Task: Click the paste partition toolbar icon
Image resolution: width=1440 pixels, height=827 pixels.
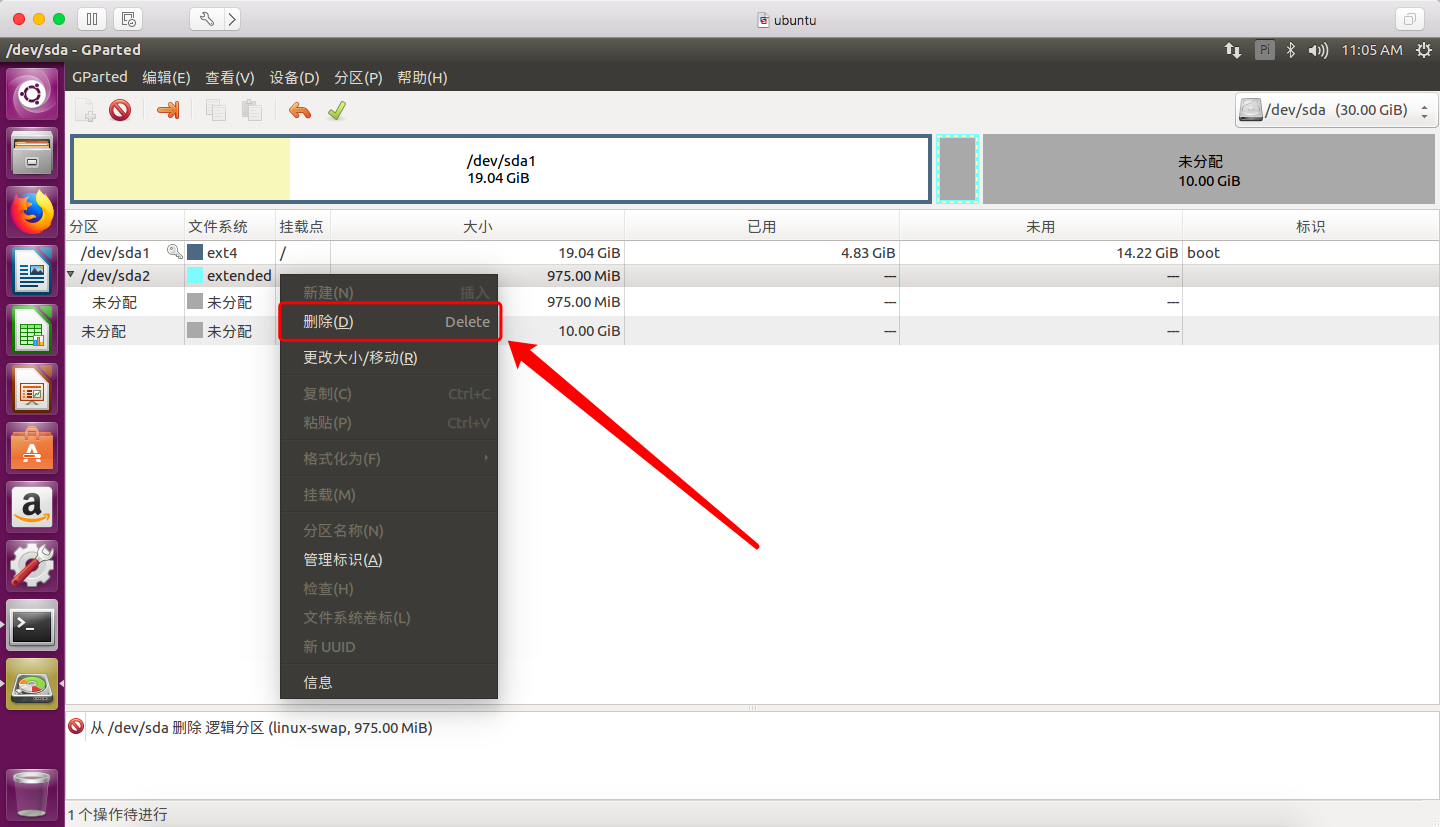Action: tap(251, 111)
